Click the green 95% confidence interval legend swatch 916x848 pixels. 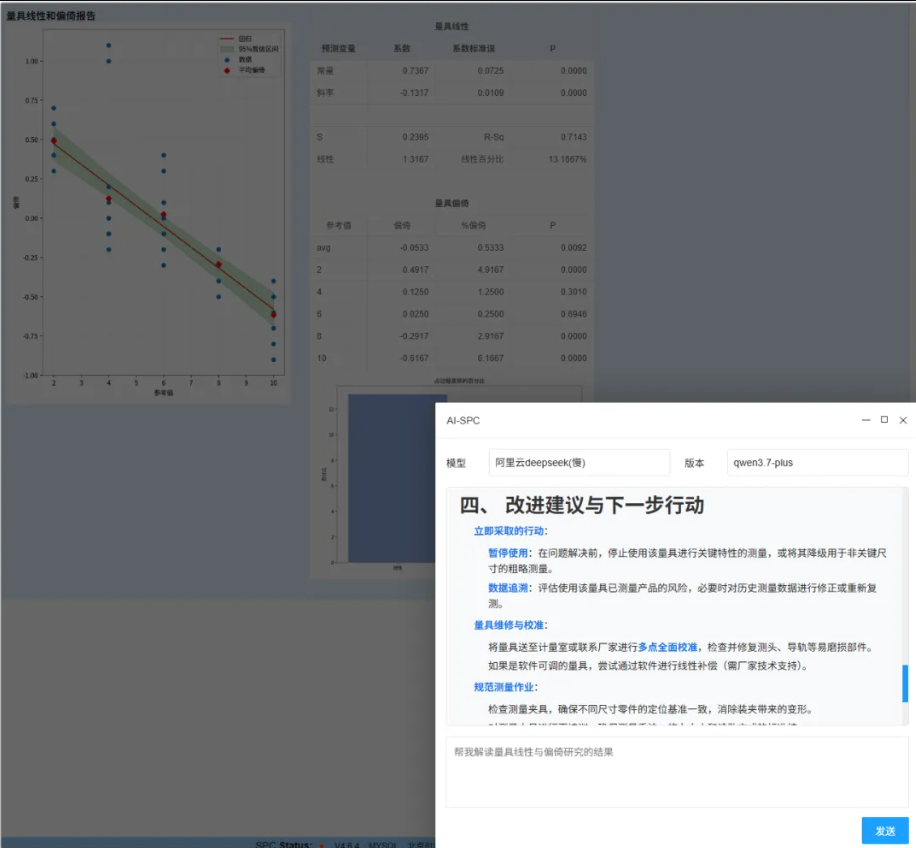click(227, 49)
